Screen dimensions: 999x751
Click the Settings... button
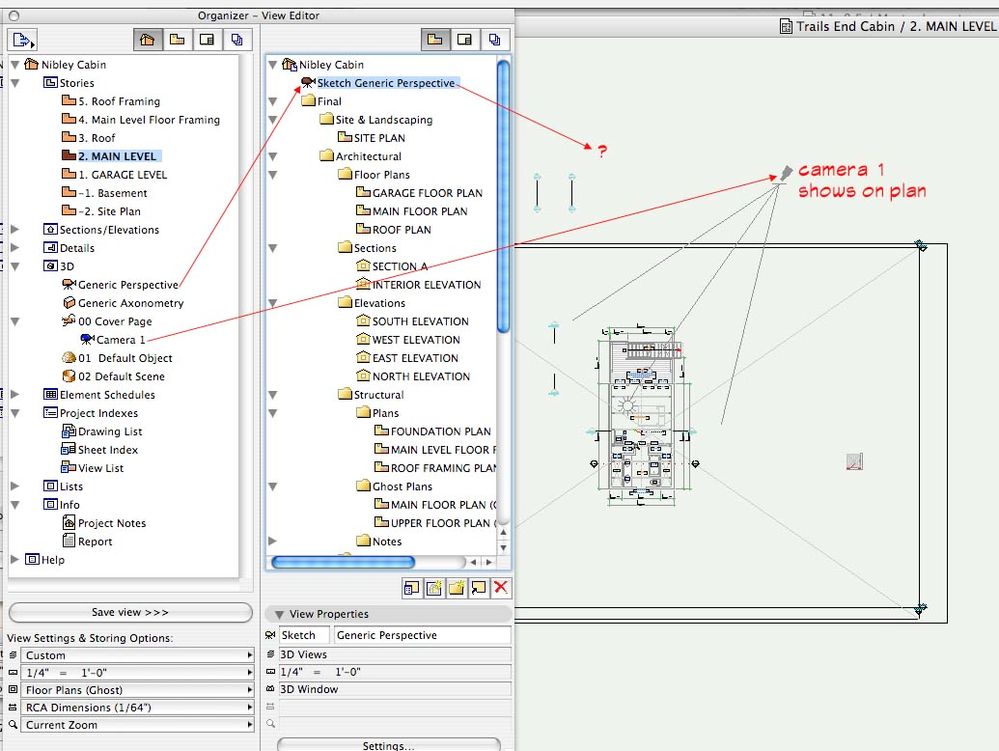pos(388,745)
